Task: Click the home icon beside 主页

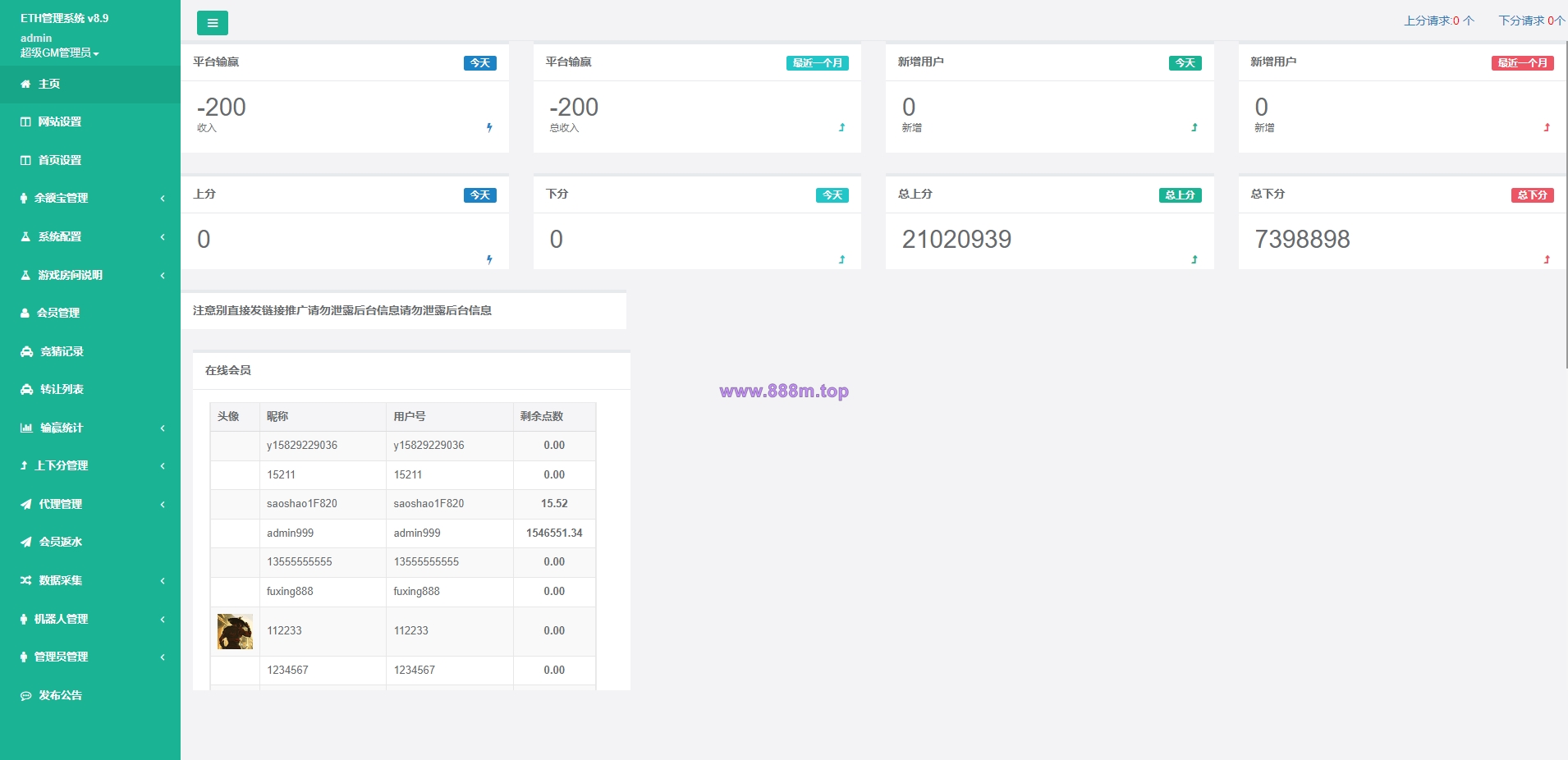Action: (x=25, y=84)
